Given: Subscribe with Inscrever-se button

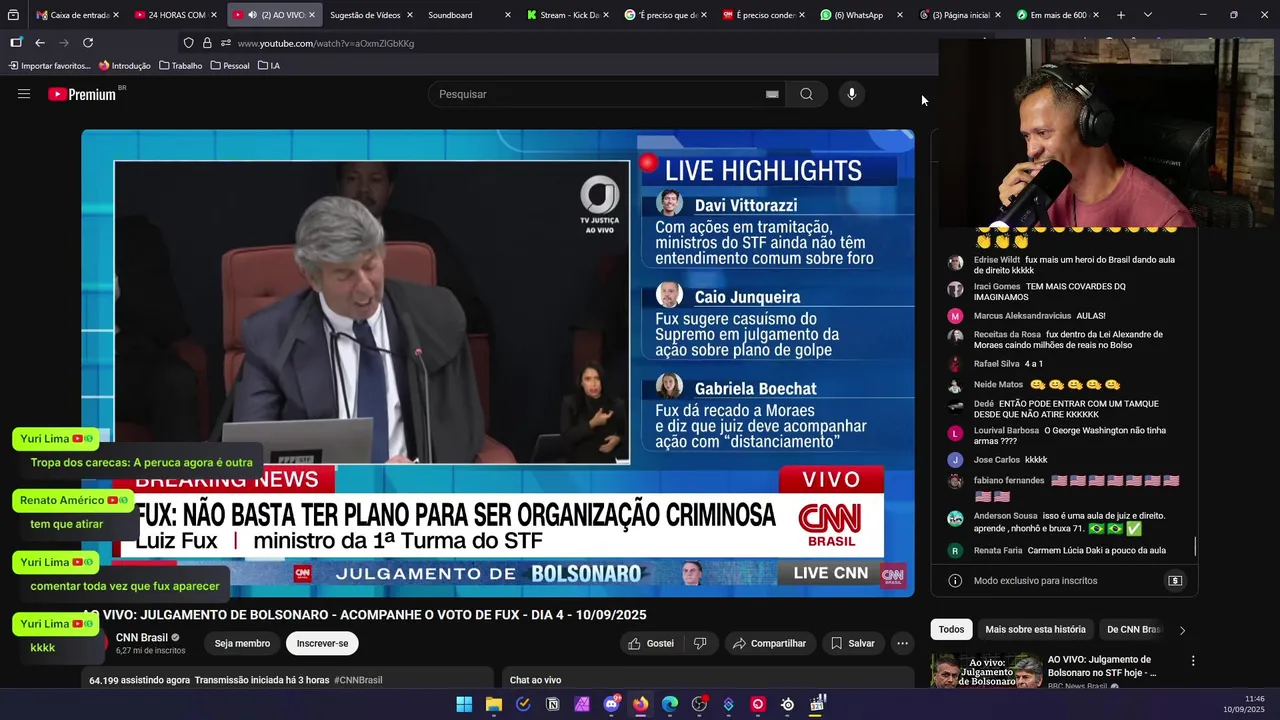Looking at the screenshot, I should pyautogui.click(x=322, y=644).
